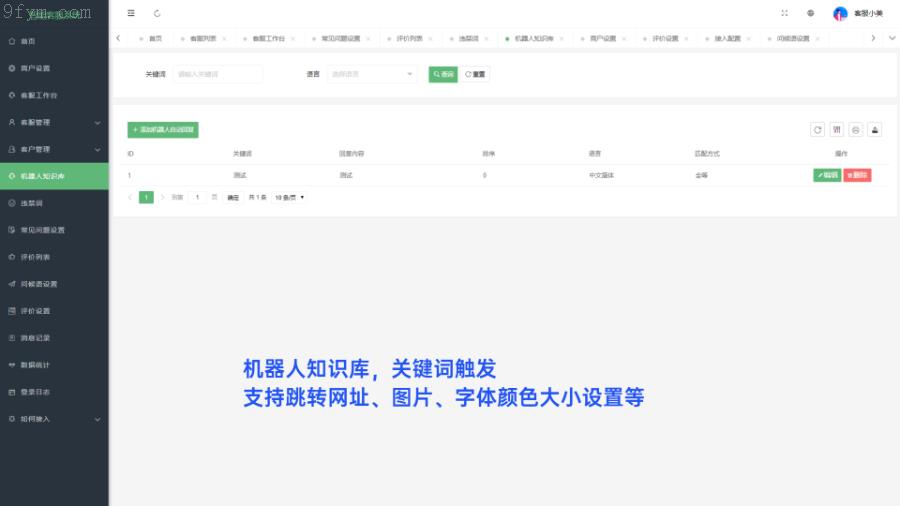Open the 10 条/页 page size dropdown
900x506 pixels.
coord(289,197)
